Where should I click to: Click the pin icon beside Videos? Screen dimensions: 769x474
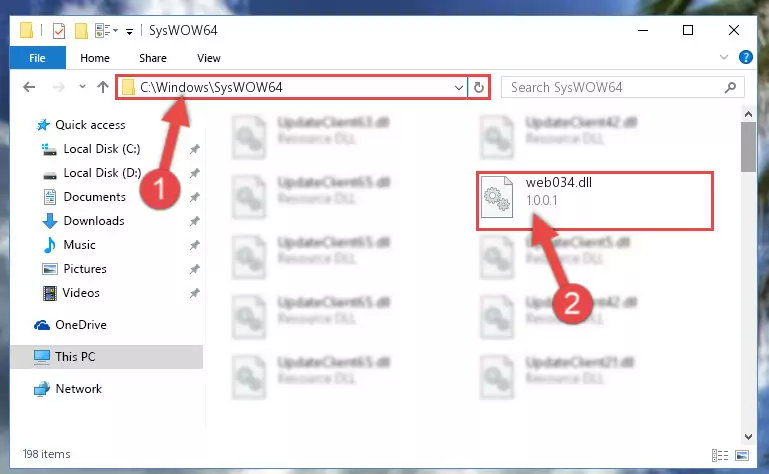[195, 293]
